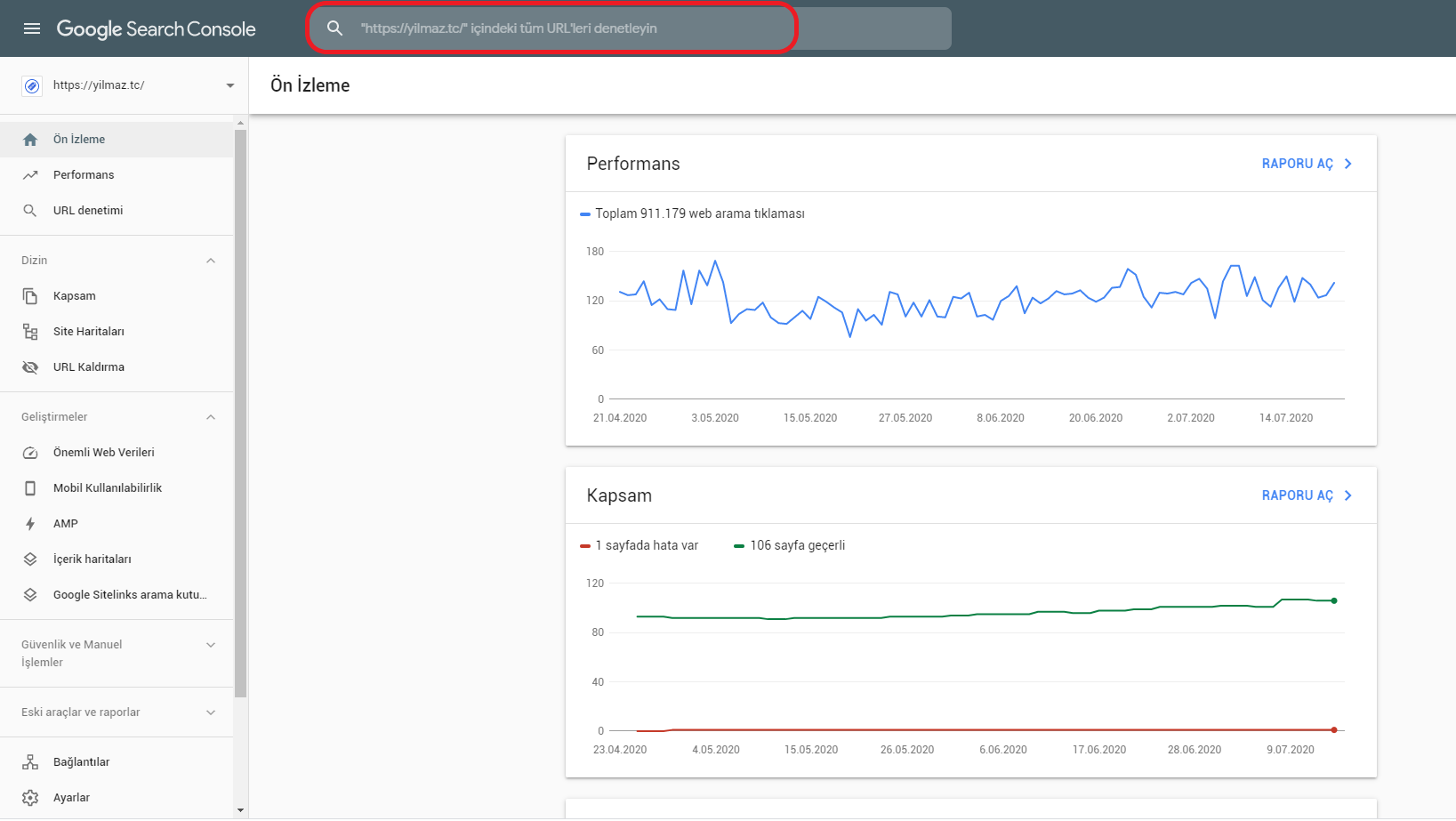
Task: Expand Güvenlik ve Manuel İşlemler section
Action: (211, 645)
